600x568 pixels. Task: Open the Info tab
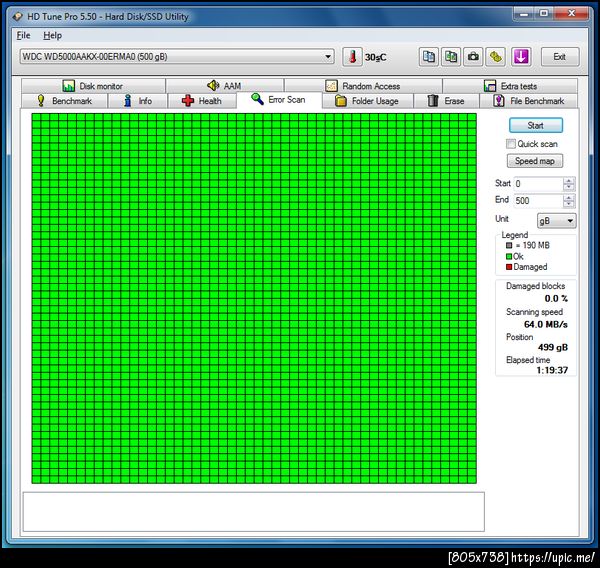click(138, 101)
